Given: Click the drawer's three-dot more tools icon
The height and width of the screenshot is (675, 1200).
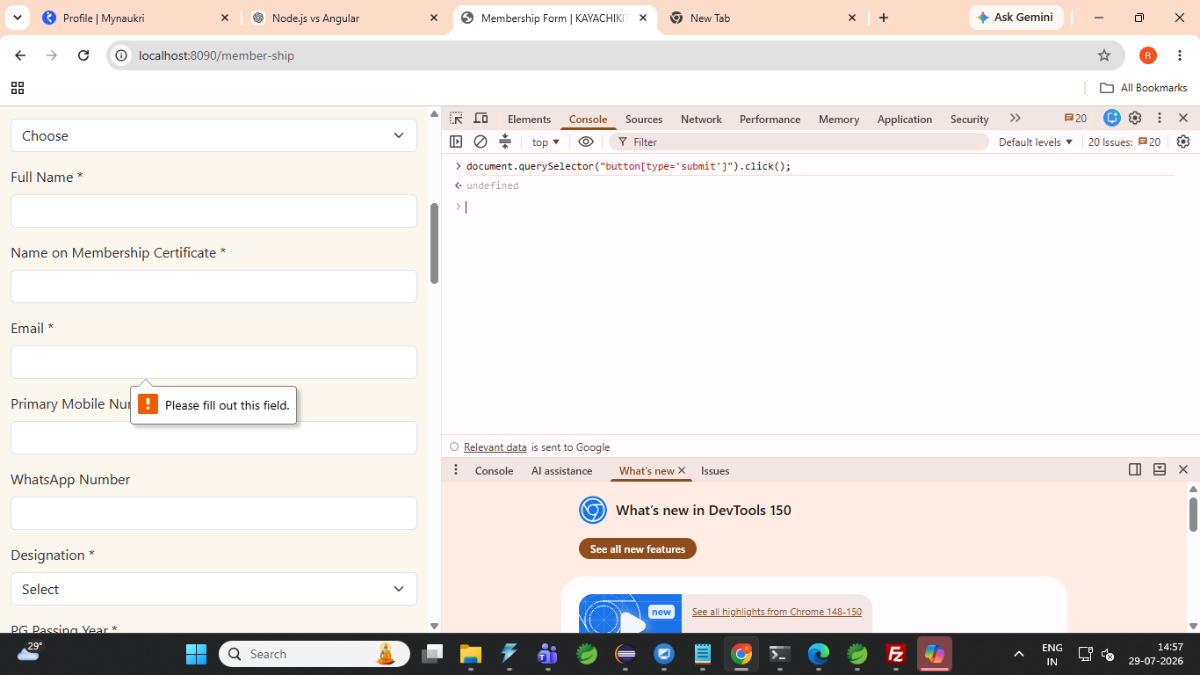Looking at the screenshot, I should pos(456,470).
